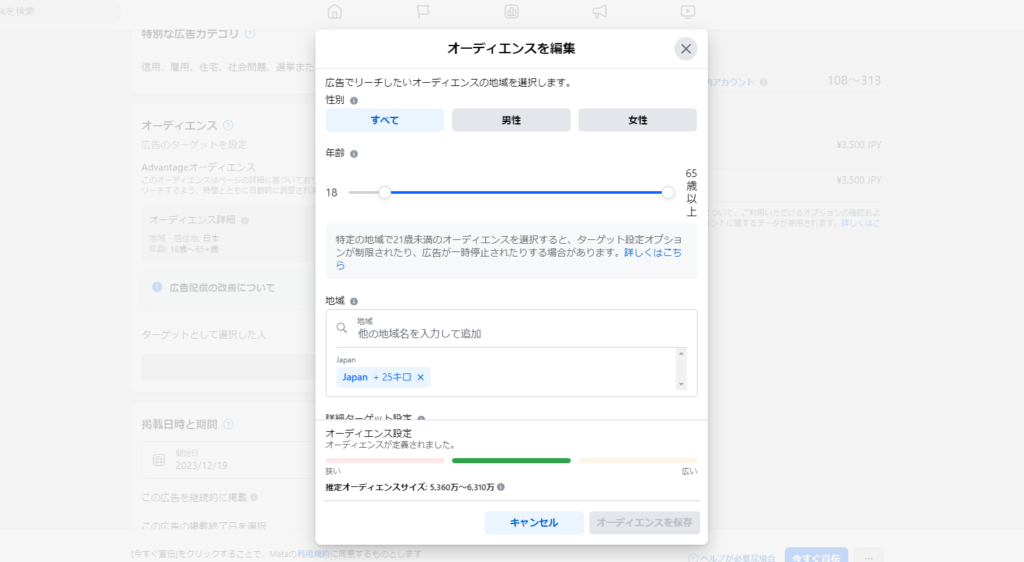The image size is (1024, 562).
Task: Select 男性 gender option
Action: point(511,120)
